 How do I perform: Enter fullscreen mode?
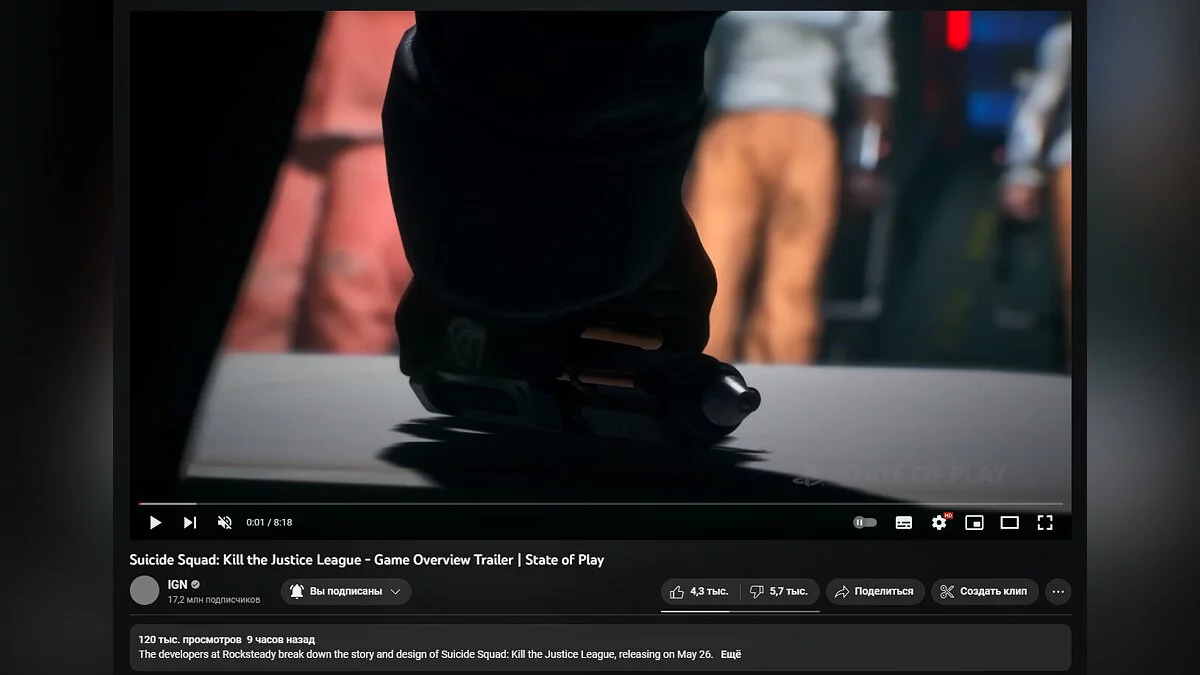[1045, 522]
